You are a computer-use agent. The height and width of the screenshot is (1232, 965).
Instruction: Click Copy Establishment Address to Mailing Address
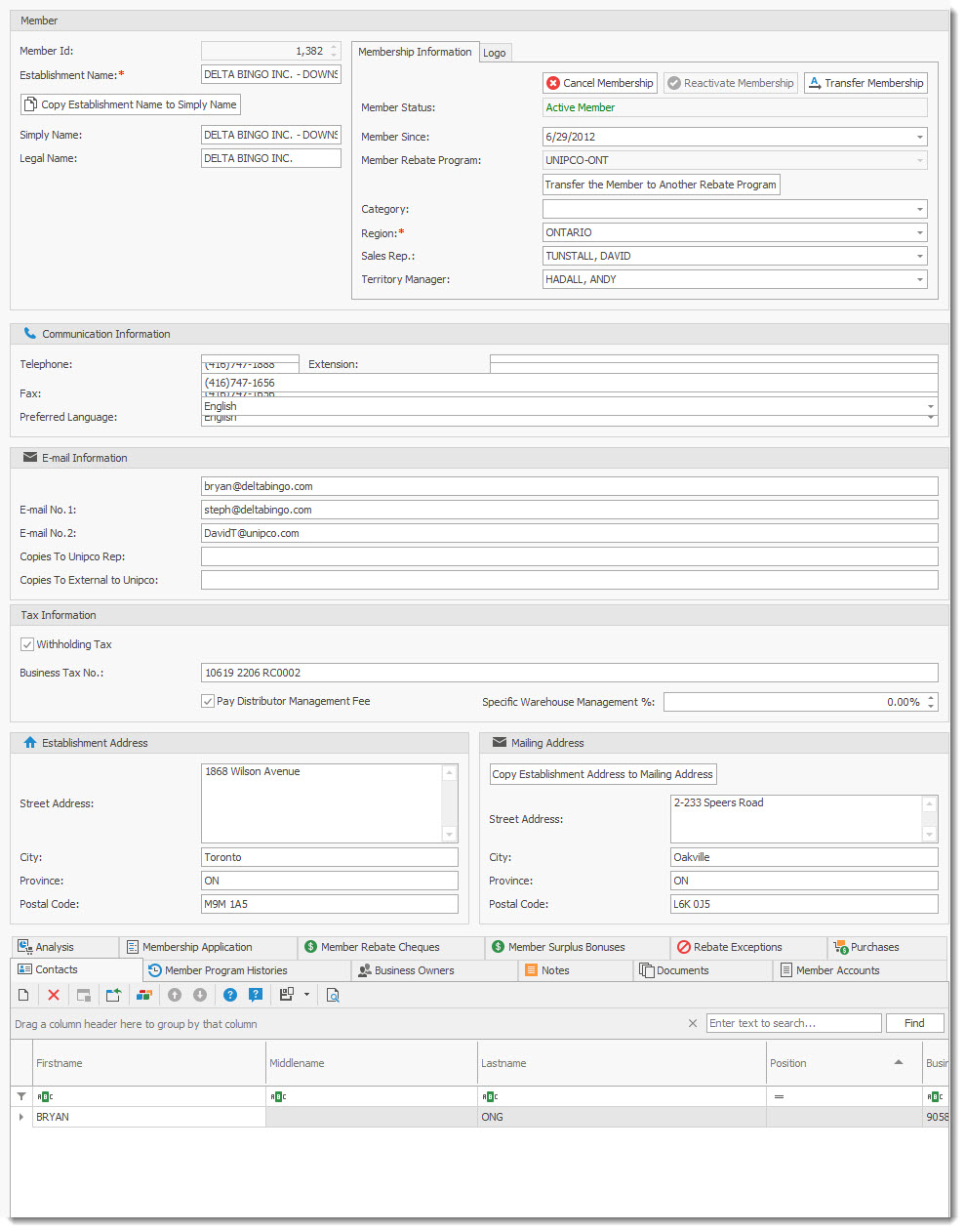point(602,774)
